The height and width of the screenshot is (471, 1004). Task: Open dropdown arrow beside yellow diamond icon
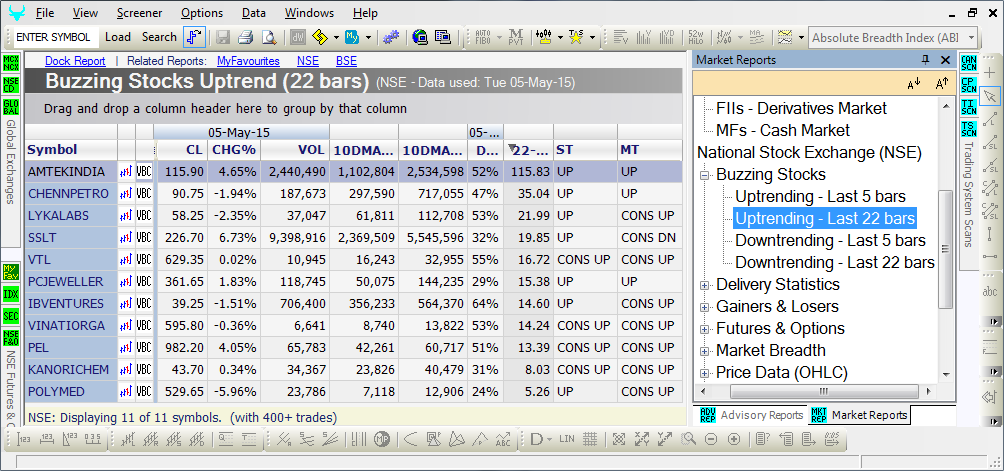(x=336, y=37)
